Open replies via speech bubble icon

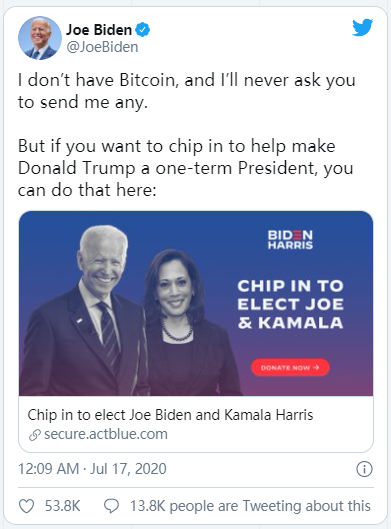[x=111, y=506]
